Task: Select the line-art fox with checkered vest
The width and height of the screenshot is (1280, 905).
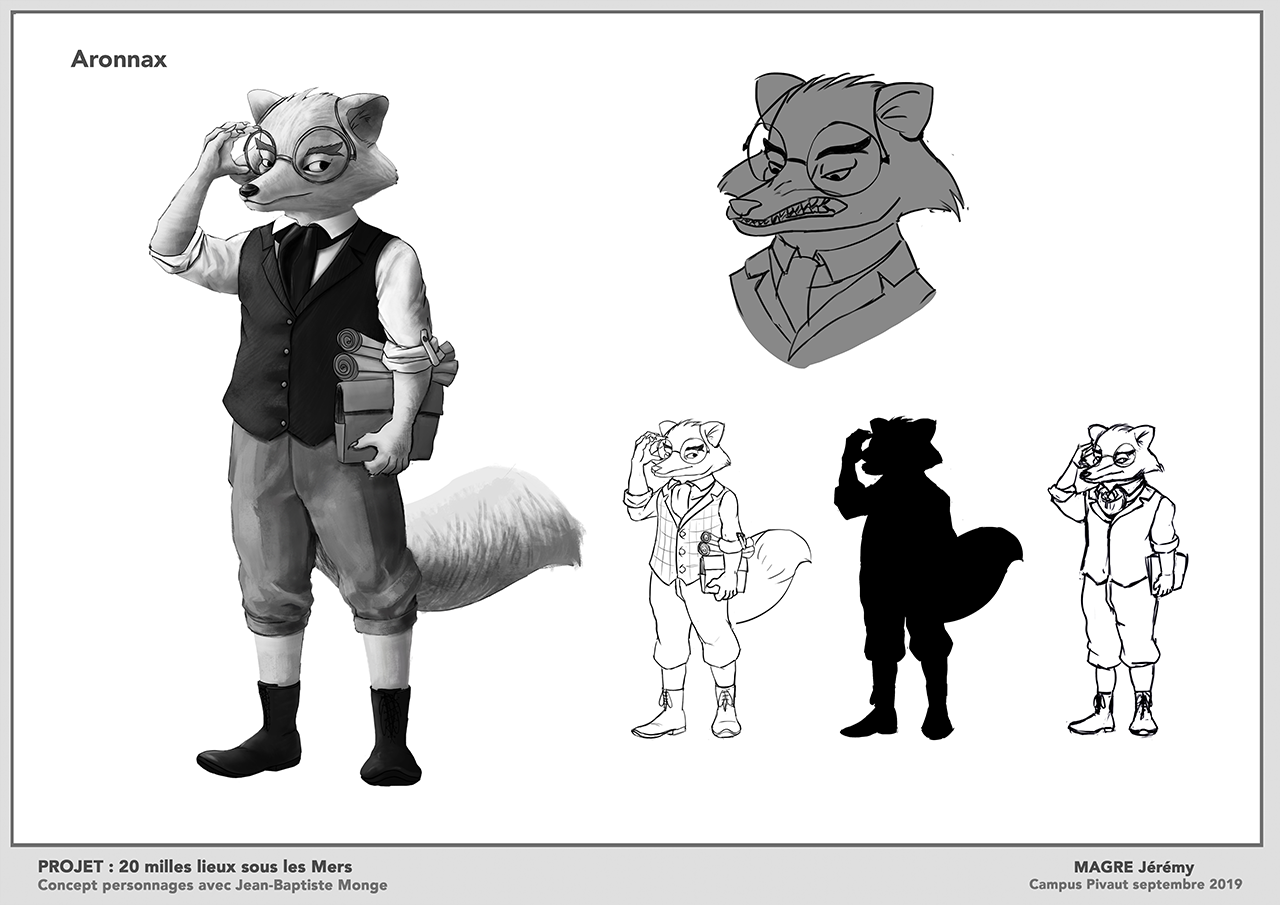Action: coord(717,579)
